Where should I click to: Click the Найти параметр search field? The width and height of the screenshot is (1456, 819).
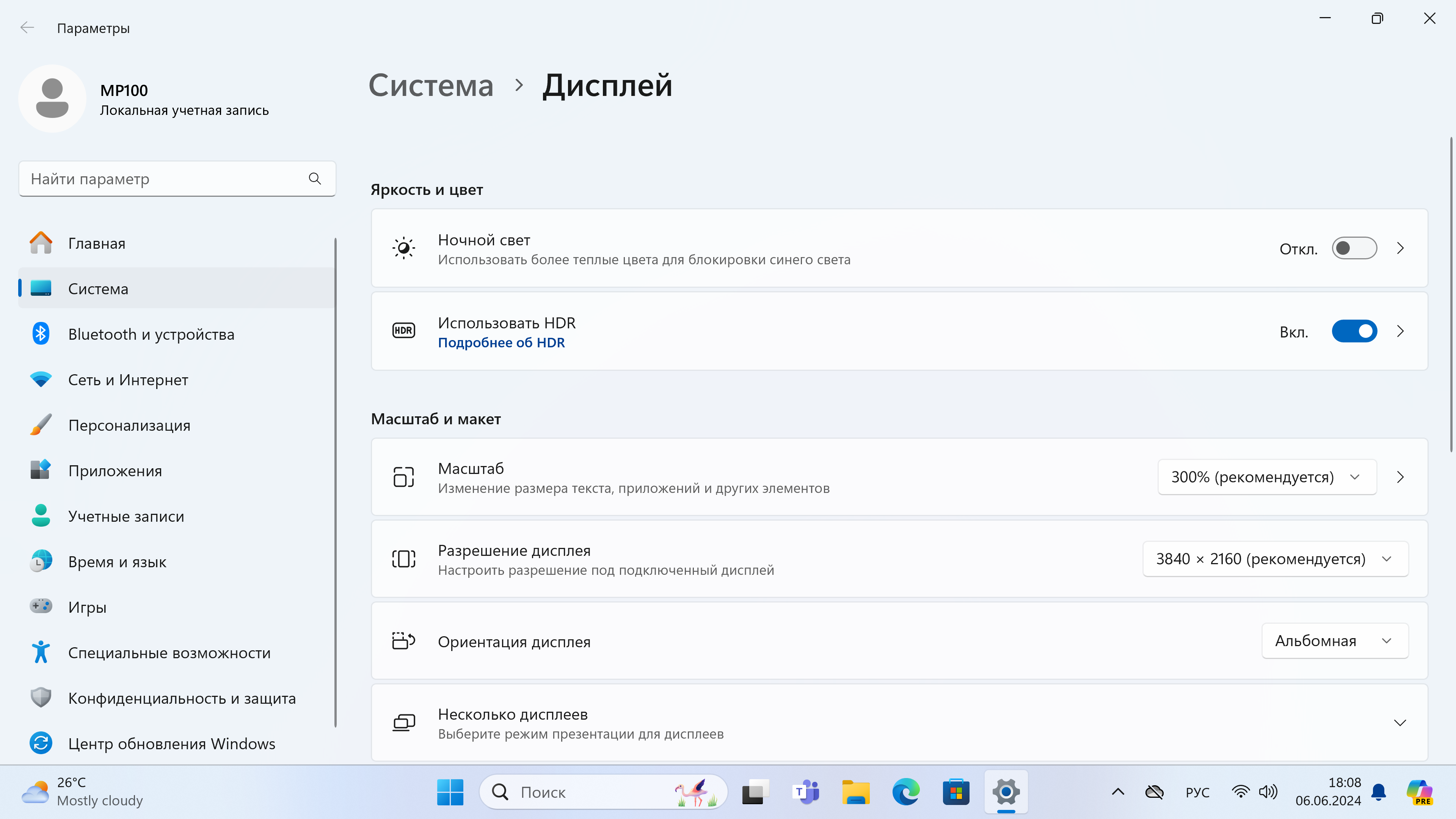pos(164,179)
